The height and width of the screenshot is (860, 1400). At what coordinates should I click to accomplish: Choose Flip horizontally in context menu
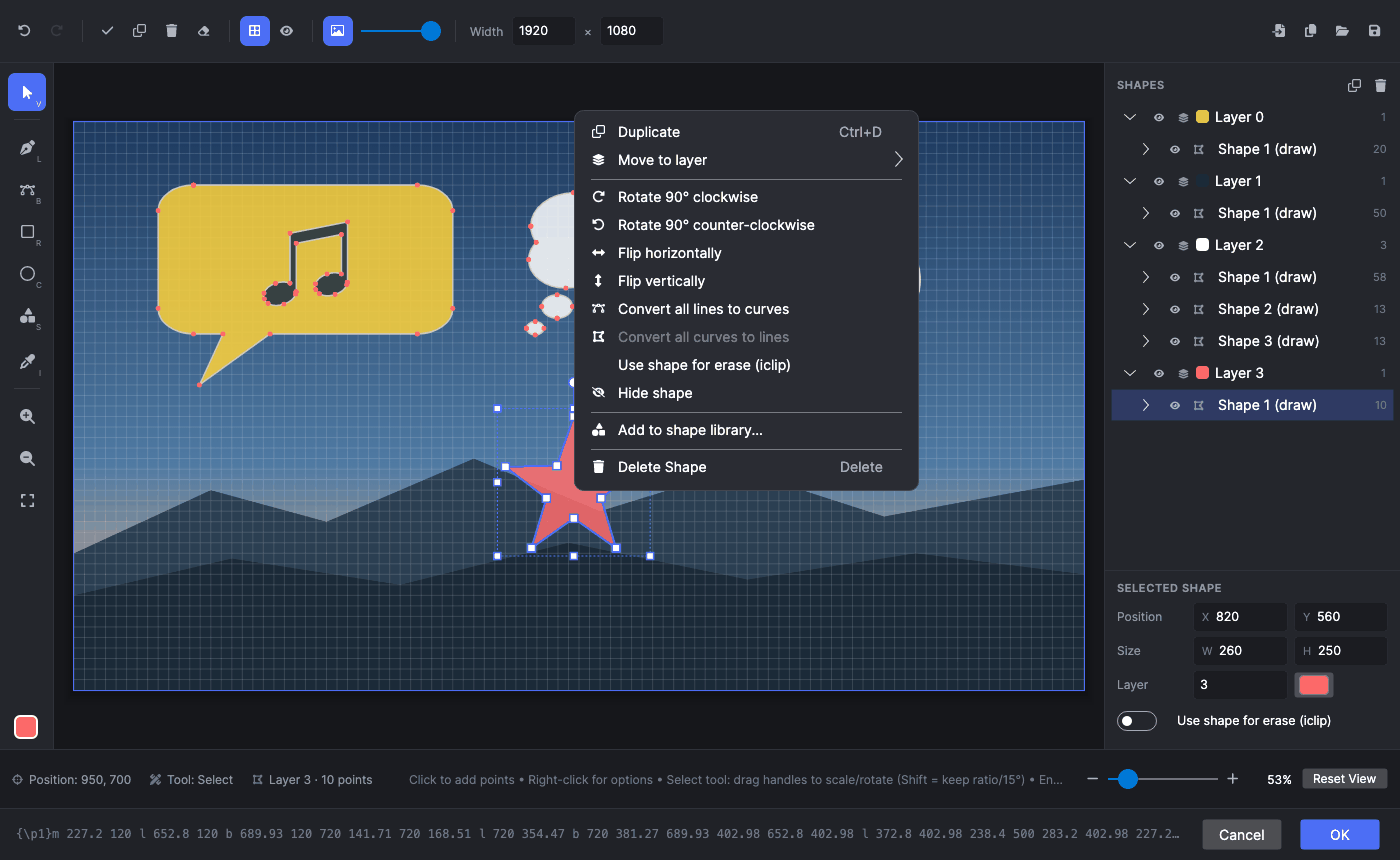tap(746, 253)
